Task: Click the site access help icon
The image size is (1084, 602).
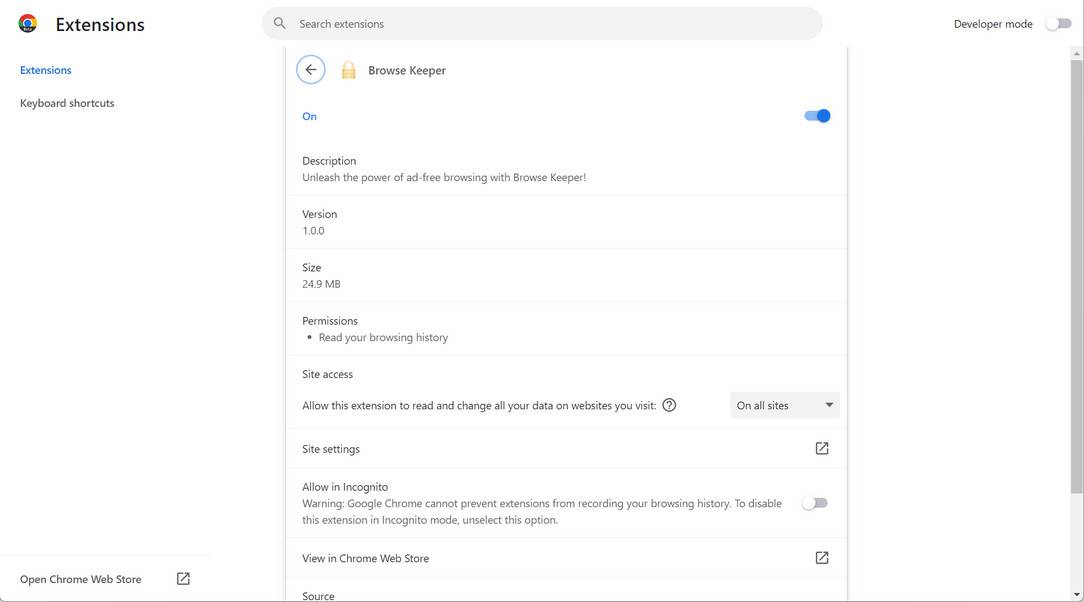Action: click(670, 405)
